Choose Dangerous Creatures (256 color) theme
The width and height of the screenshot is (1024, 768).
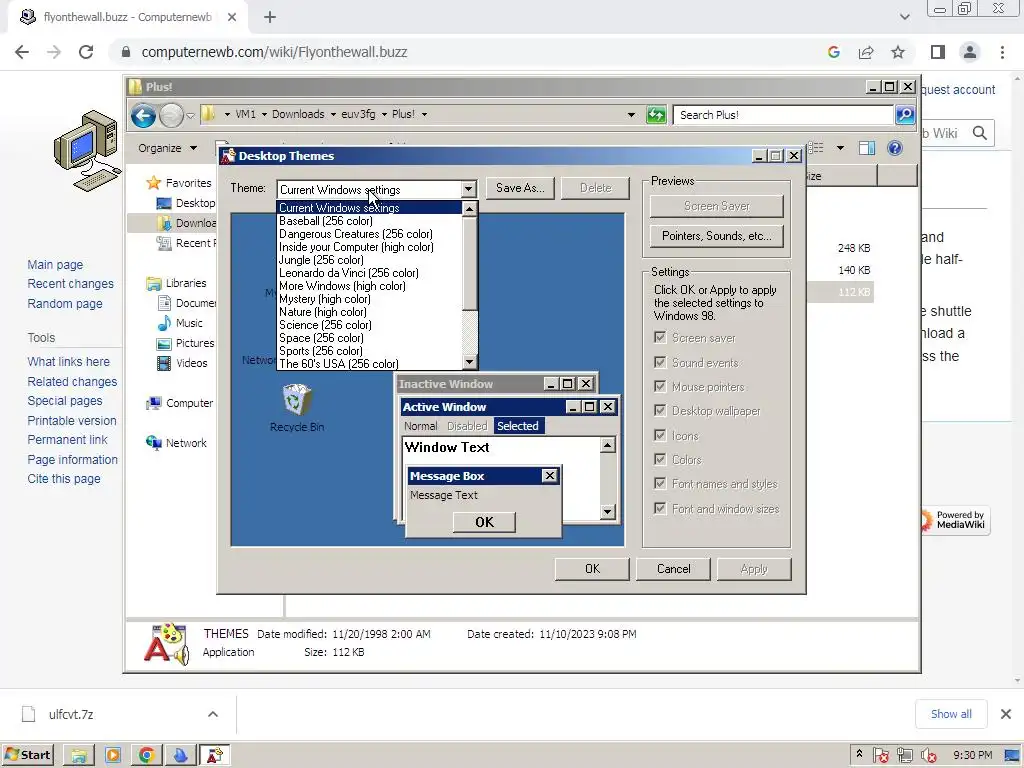click(x=355, y=234)
